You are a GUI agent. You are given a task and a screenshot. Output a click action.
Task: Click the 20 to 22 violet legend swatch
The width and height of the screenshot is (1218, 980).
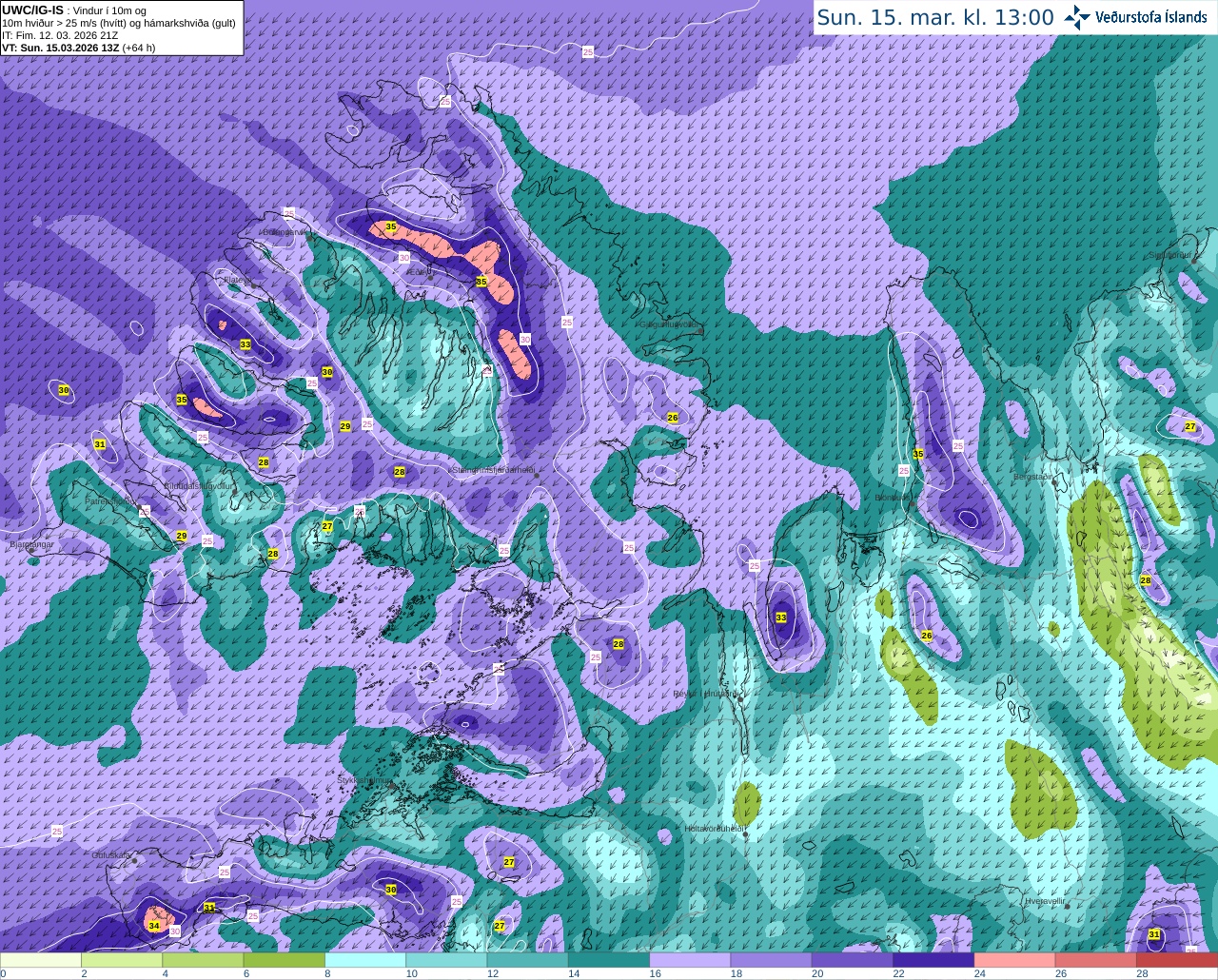[x=854, y=959]
